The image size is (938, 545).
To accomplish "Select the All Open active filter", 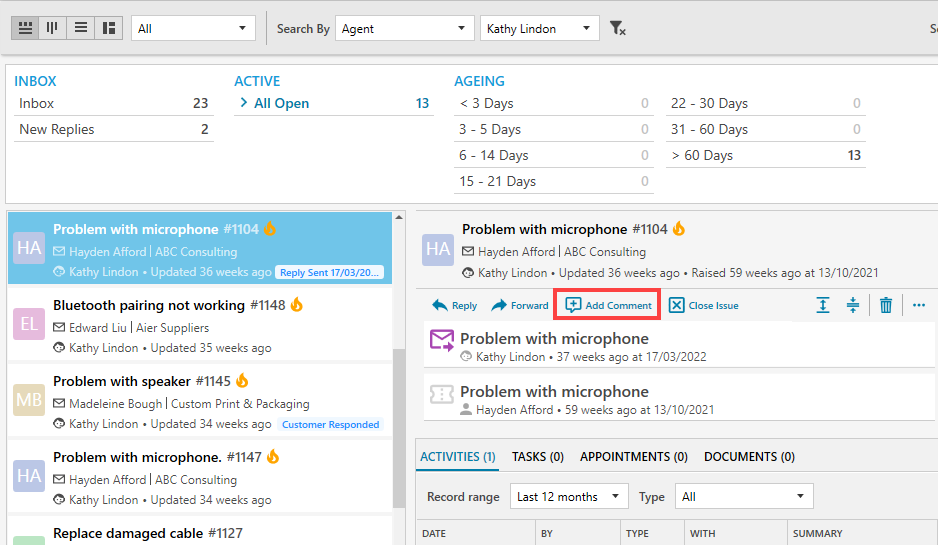I will tap(334, 103).
